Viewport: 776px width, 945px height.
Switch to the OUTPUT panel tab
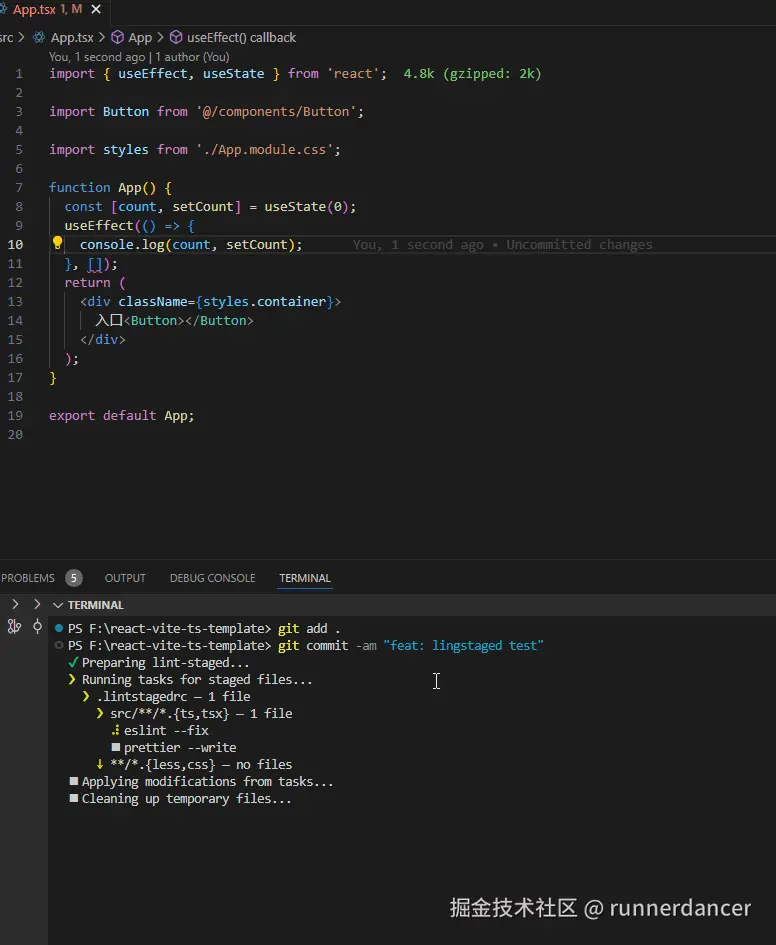coord(125,578)
